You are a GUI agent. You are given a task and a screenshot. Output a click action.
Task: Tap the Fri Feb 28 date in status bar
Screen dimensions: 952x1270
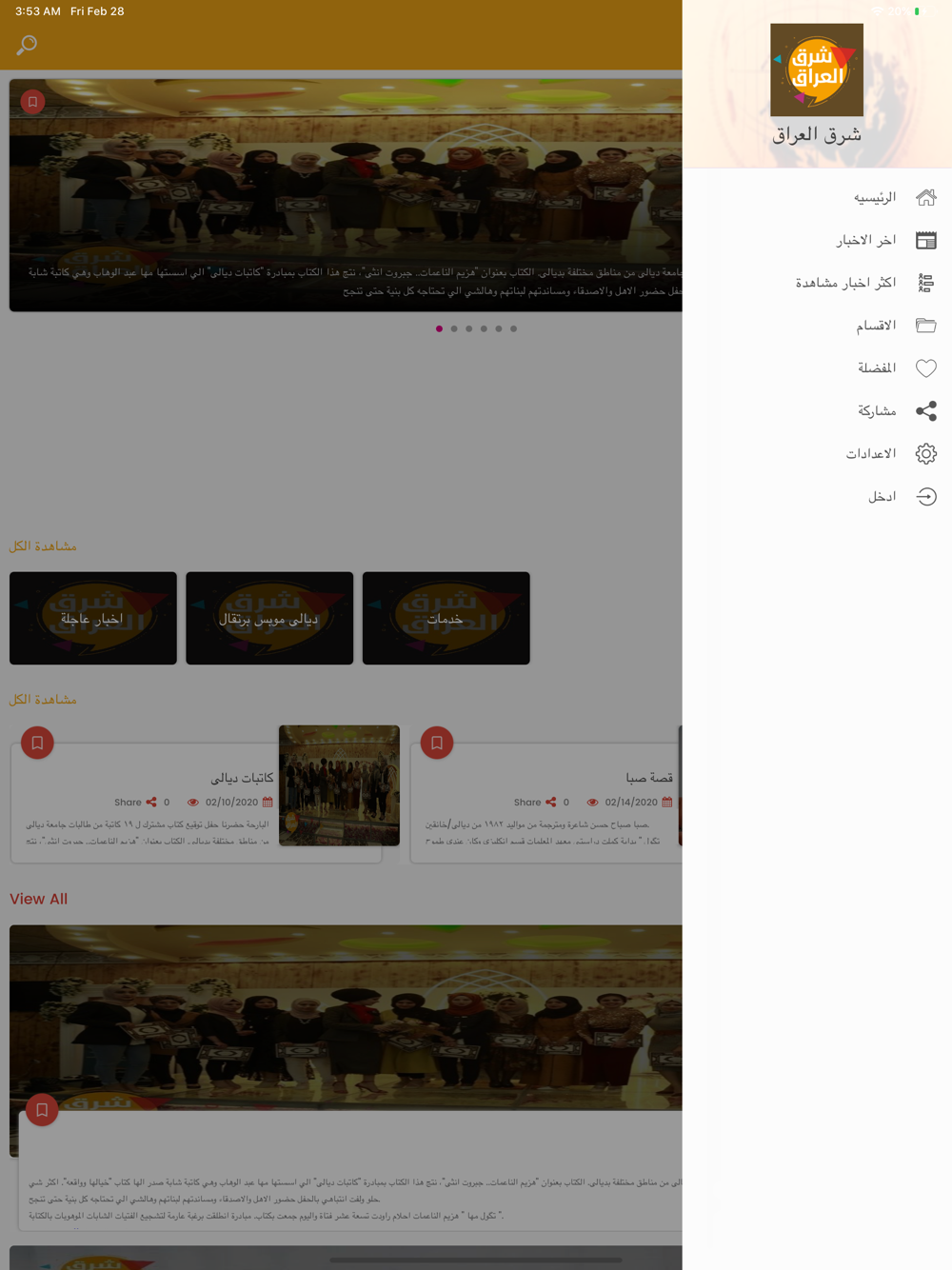tap(97, 11)
